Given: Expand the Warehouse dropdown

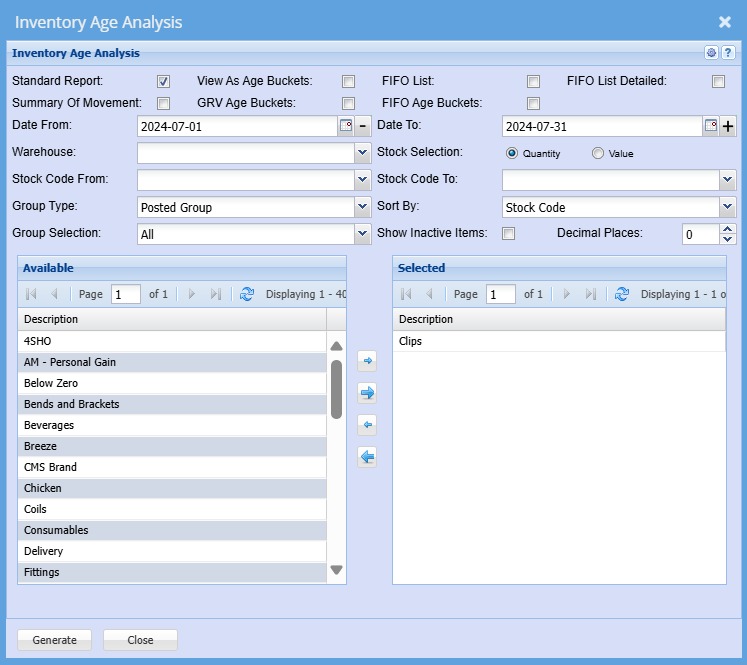Looking at the screenshot, I should click(362, 153).
